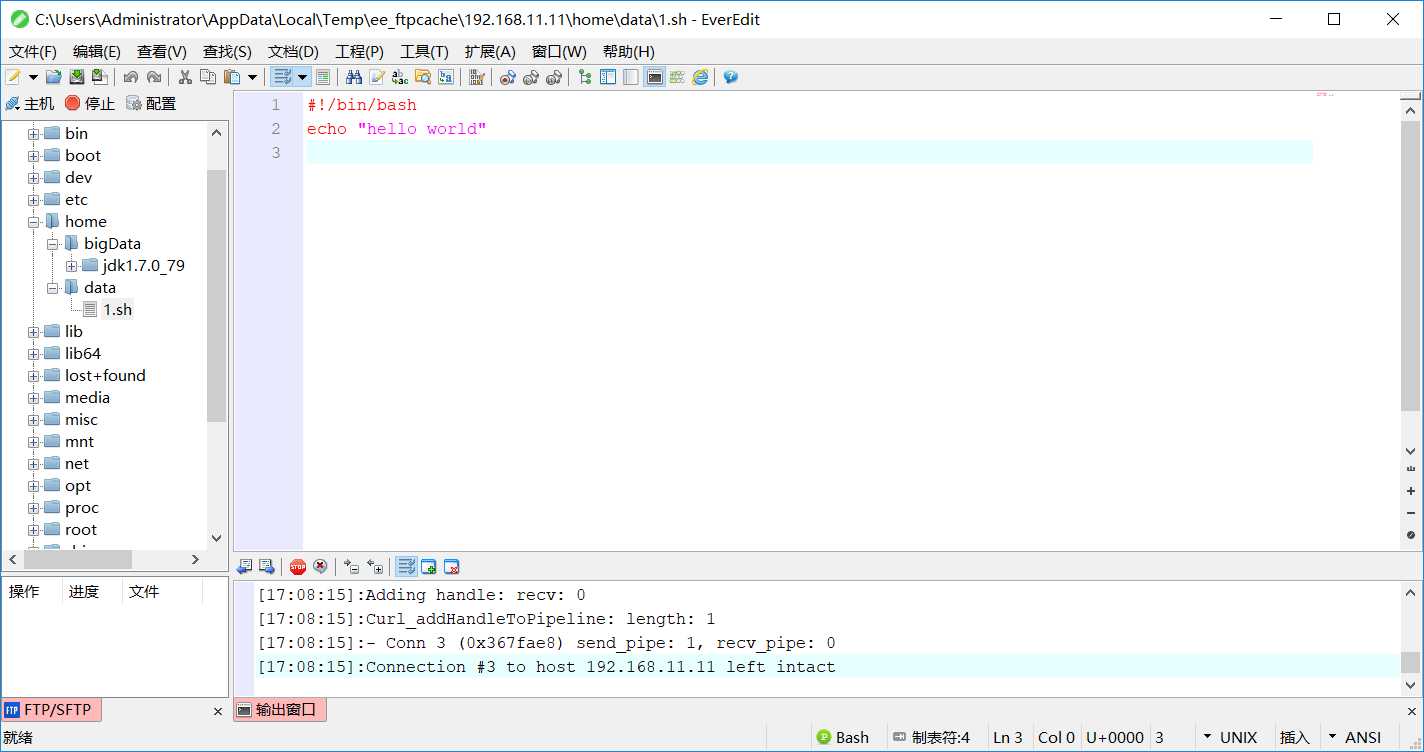The height and width of the screenshot is (752, 1424).
Task: Open the 查看(V) menu
Action: pos(162,51)
